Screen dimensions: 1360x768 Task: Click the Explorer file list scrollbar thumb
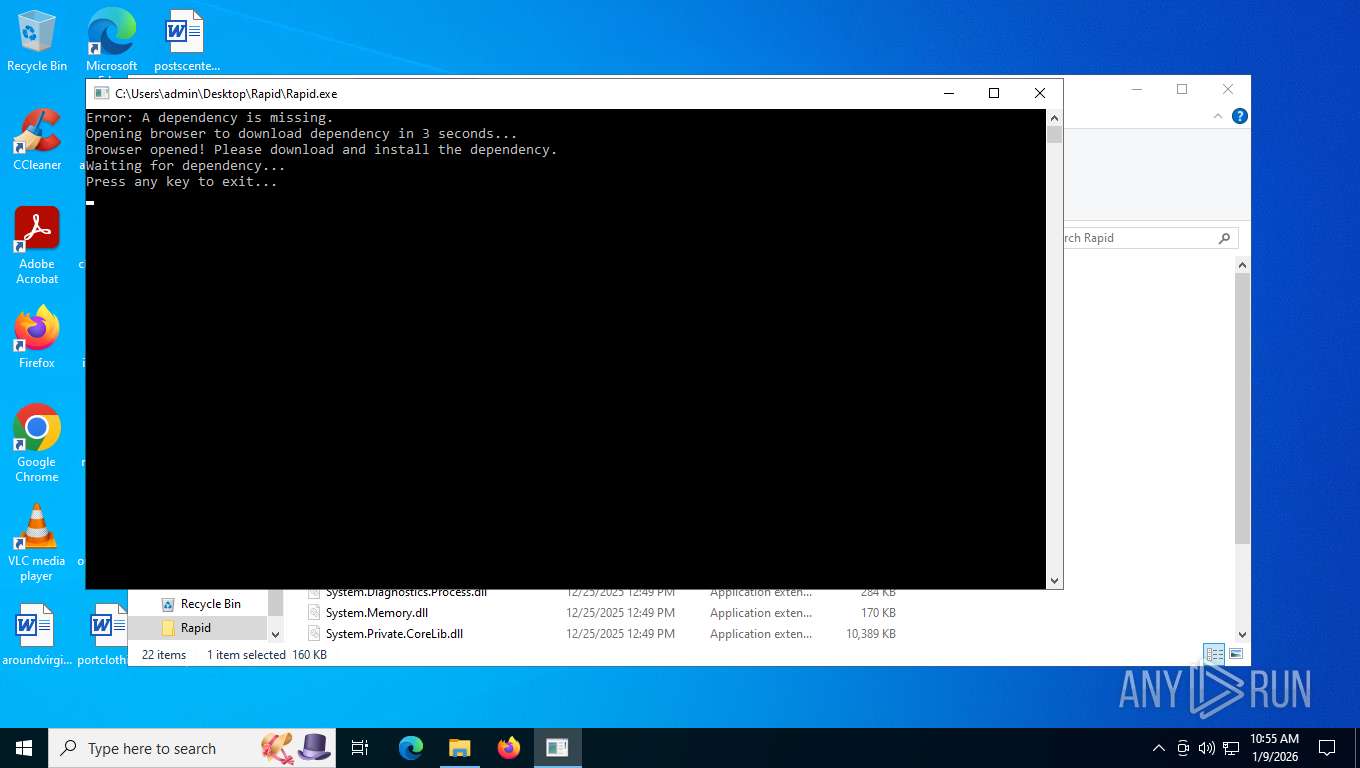pyautogui.click(x=1243, y=408)
